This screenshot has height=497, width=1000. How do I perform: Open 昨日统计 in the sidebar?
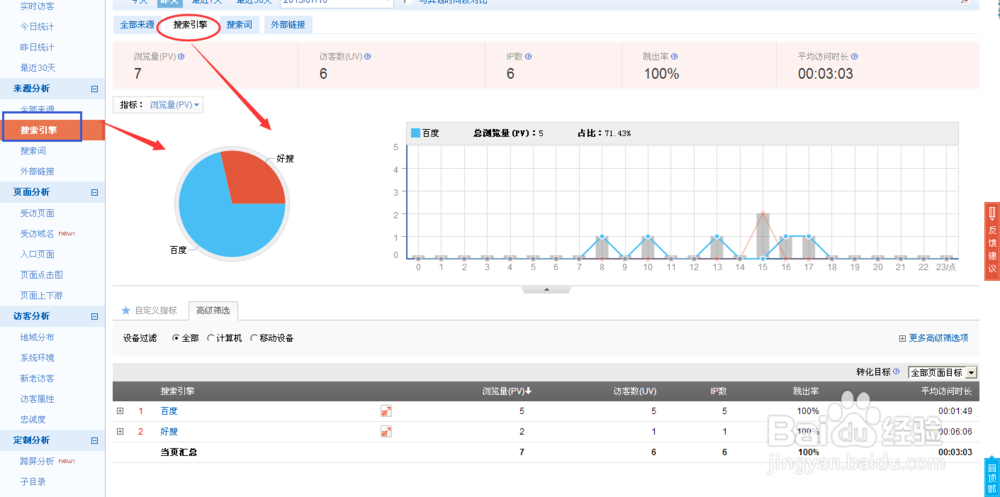click(37, 47)
